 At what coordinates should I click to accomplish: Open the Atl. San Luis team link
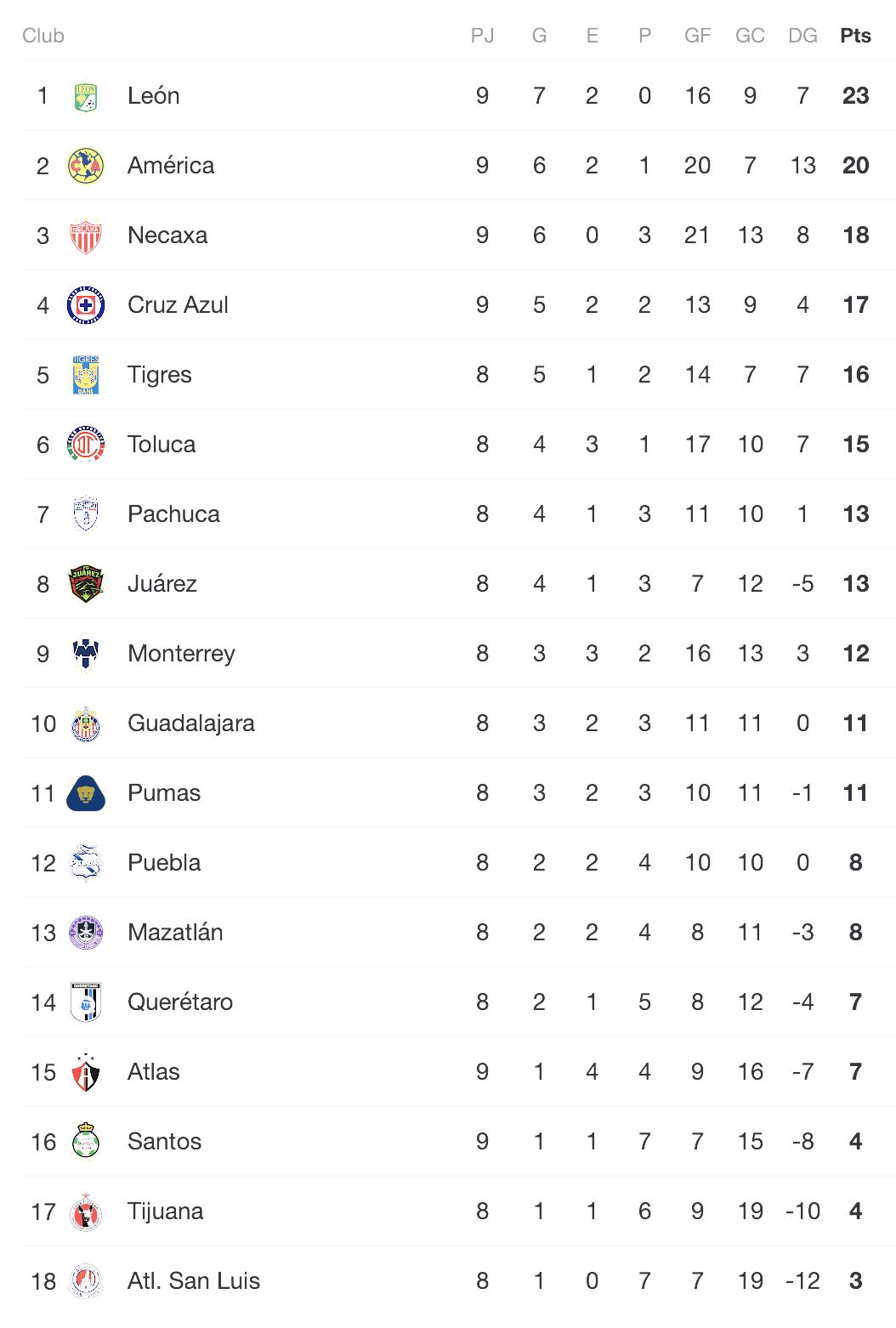pyautogui.click(x=194, y=1281)
